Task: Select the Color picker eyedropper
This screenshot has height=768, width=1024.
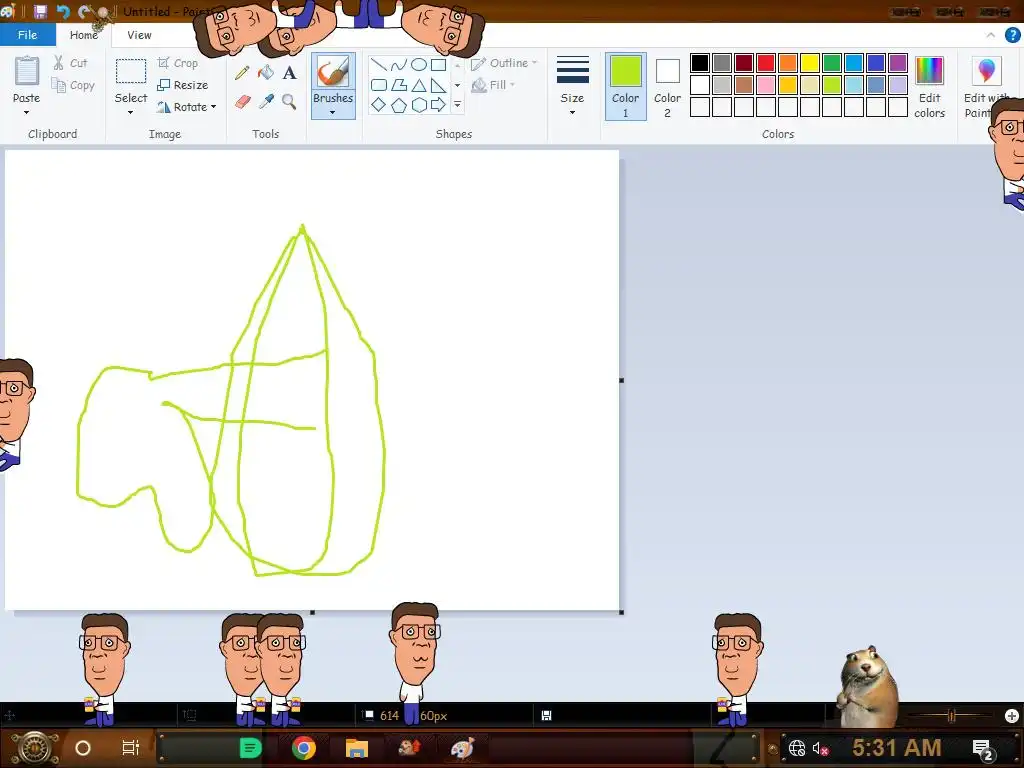Action: pos(266,102)
